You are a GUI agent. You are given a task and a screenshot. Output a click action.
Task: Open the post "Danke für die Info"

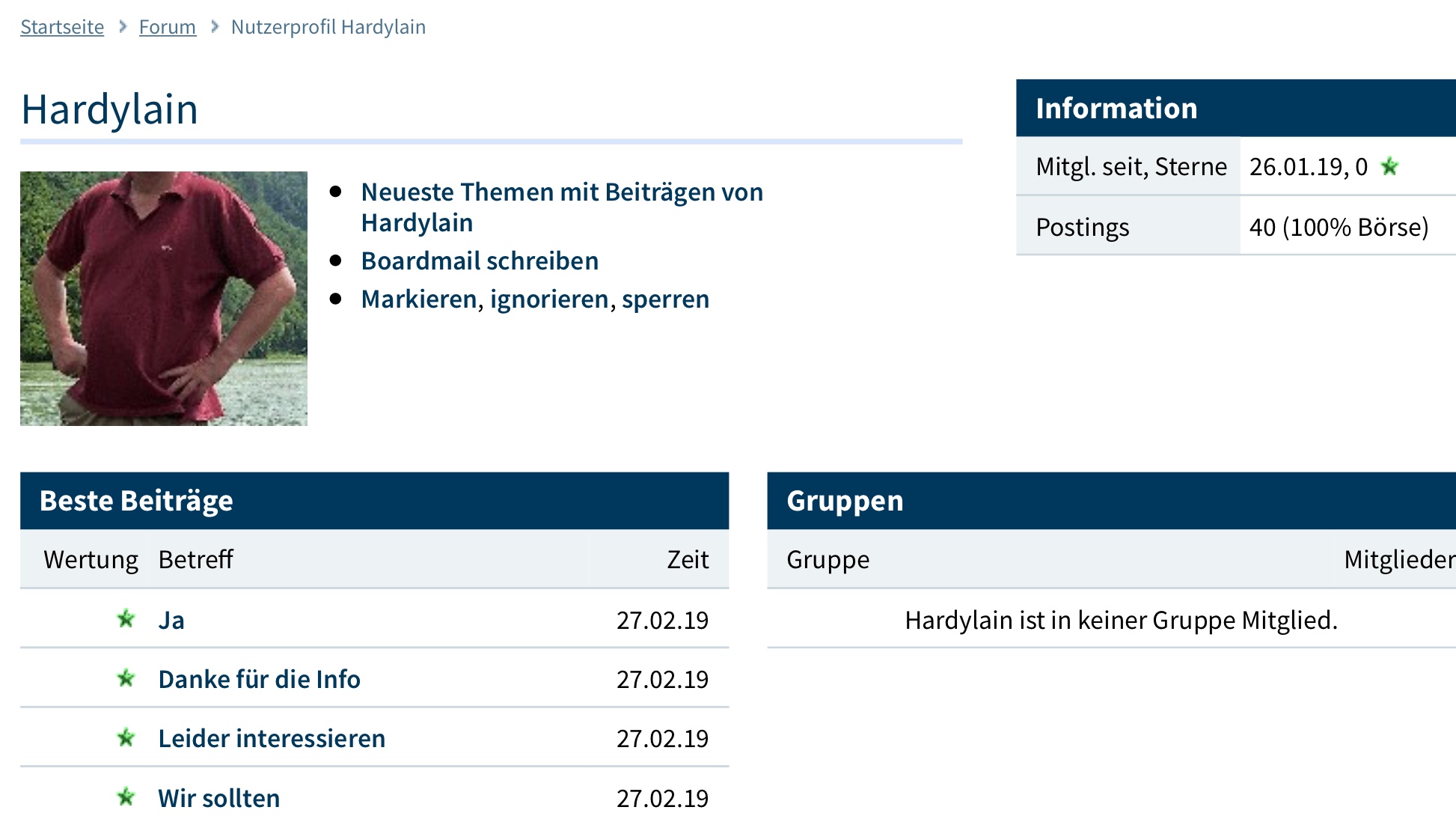259,679
